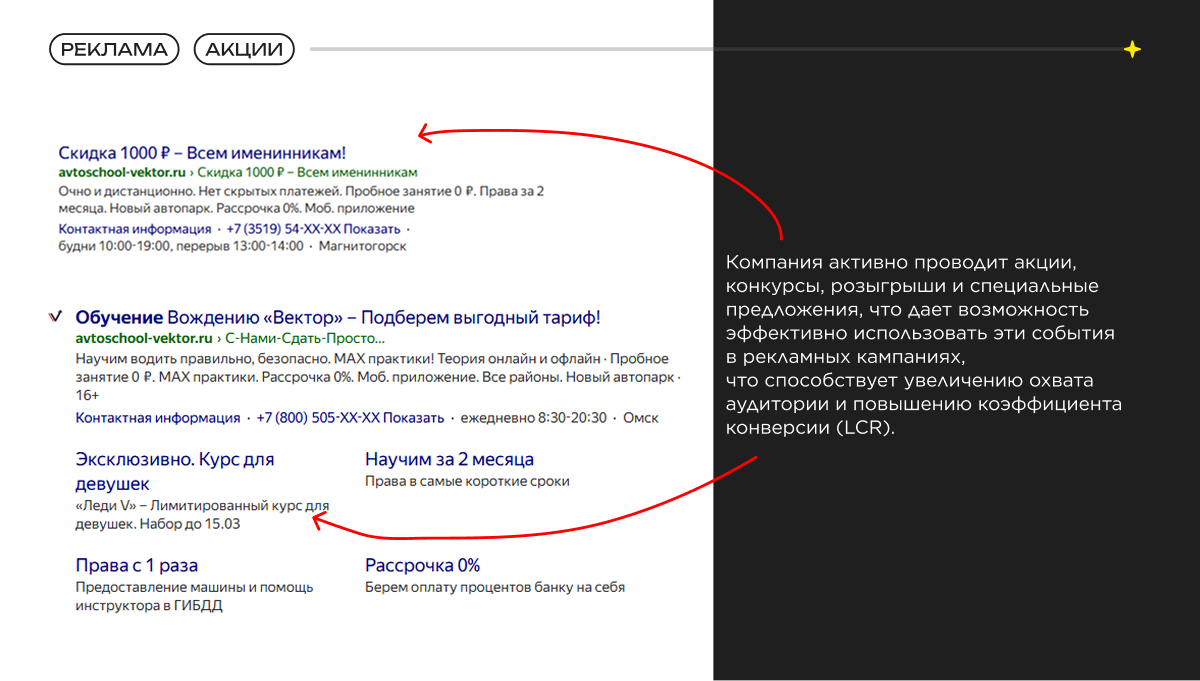Click 'Права в самые короткие сроки' description
Viewport: 1200px width, 681px height.
click(467, 481)
